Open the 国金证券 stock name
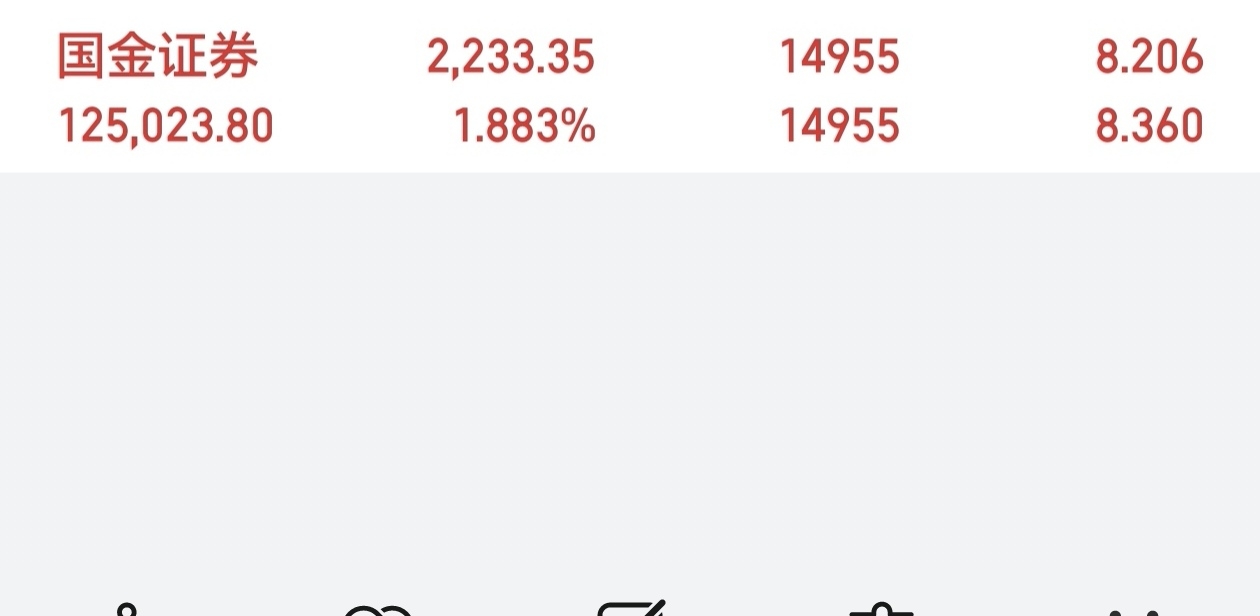The image size is (1260, 616). (x=158, y=57)
